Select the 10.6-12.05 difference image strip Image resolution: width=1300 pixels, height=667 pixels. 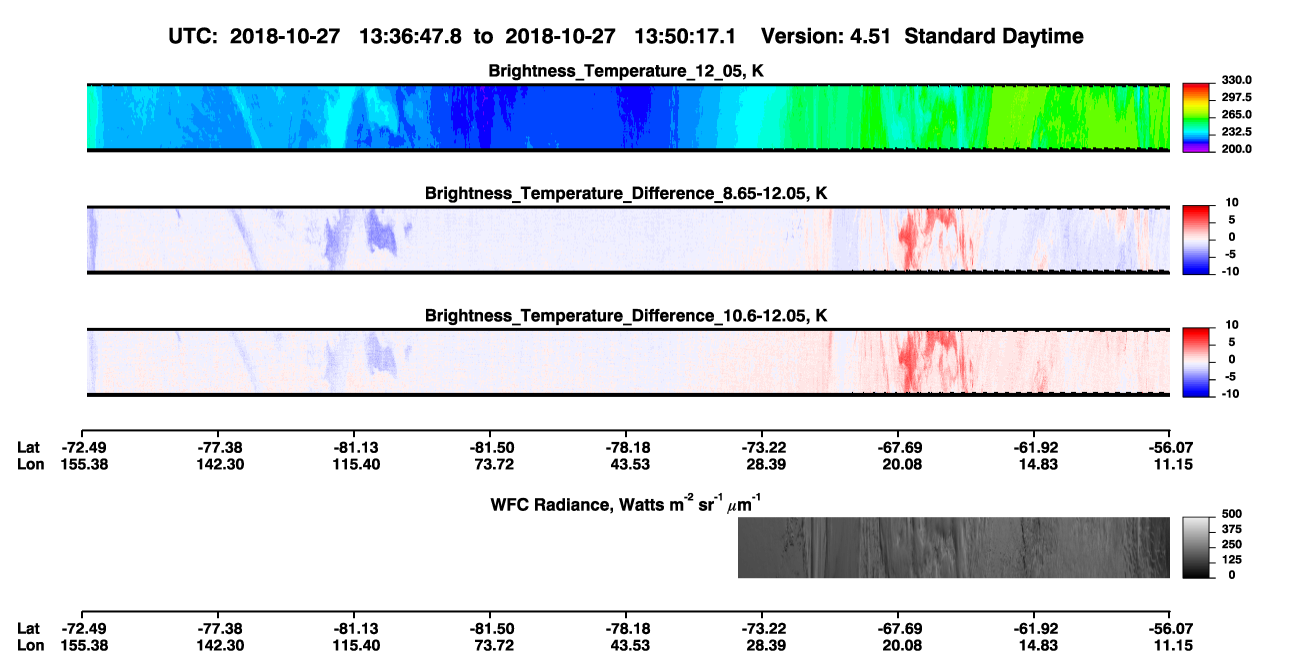coord(628,362)
